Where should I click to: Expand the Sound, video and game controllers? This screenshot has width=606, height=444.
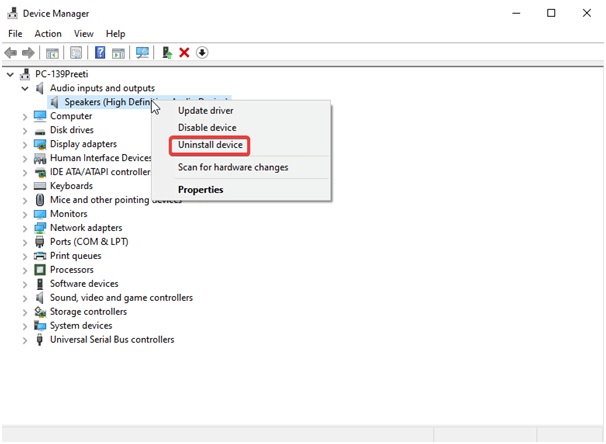point(25,298)
